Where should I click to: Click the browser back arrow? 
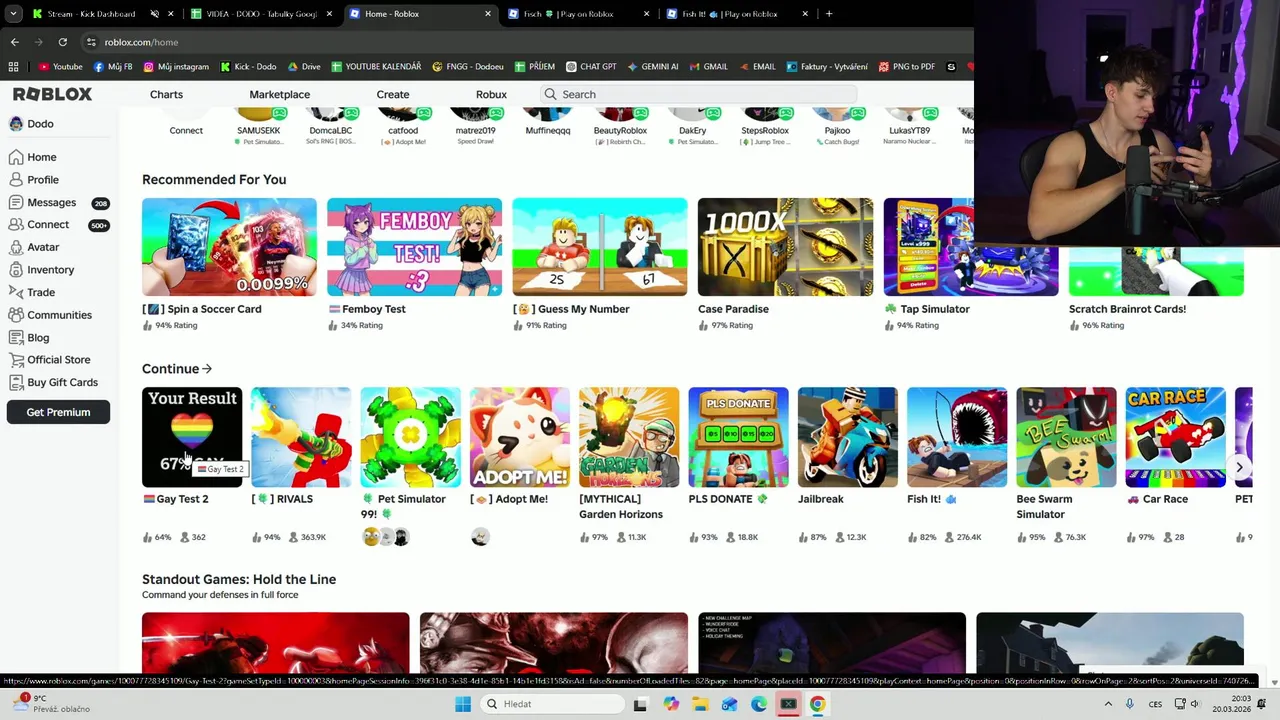click(14, 42)
